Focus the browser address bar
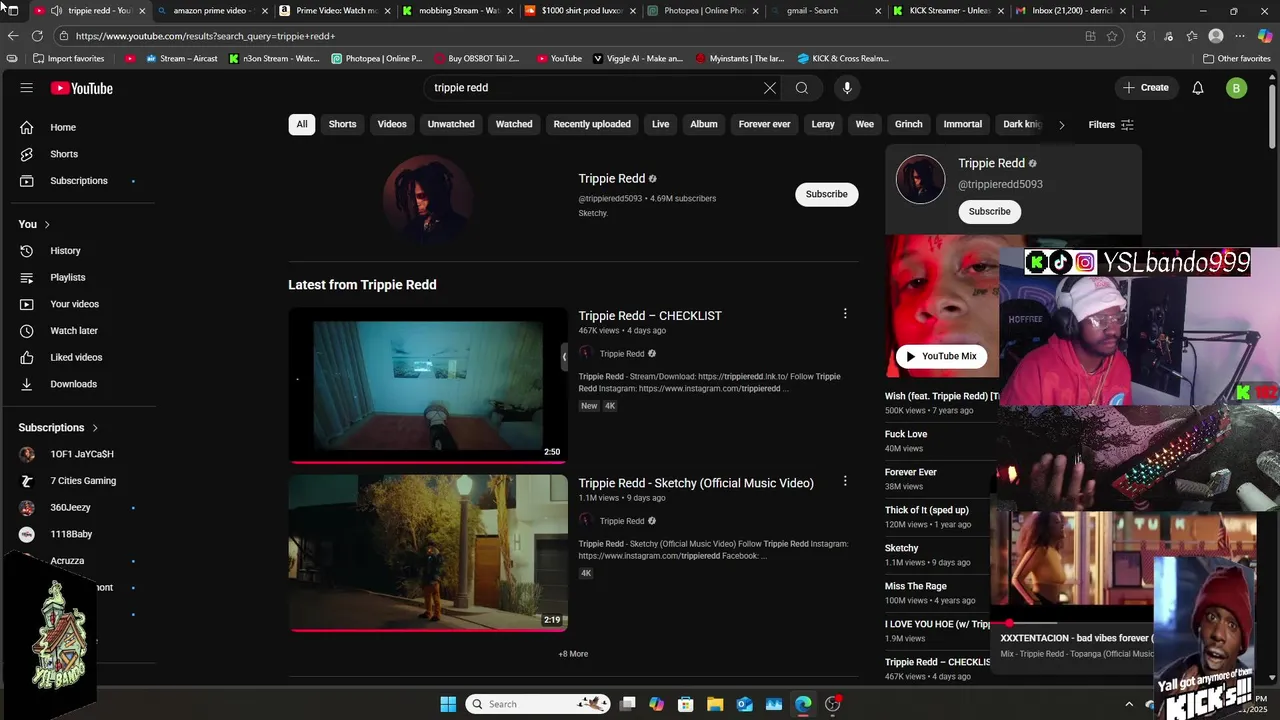Image resolution: width=1280 pixels, height=720 pixels. tap(570, 36)
